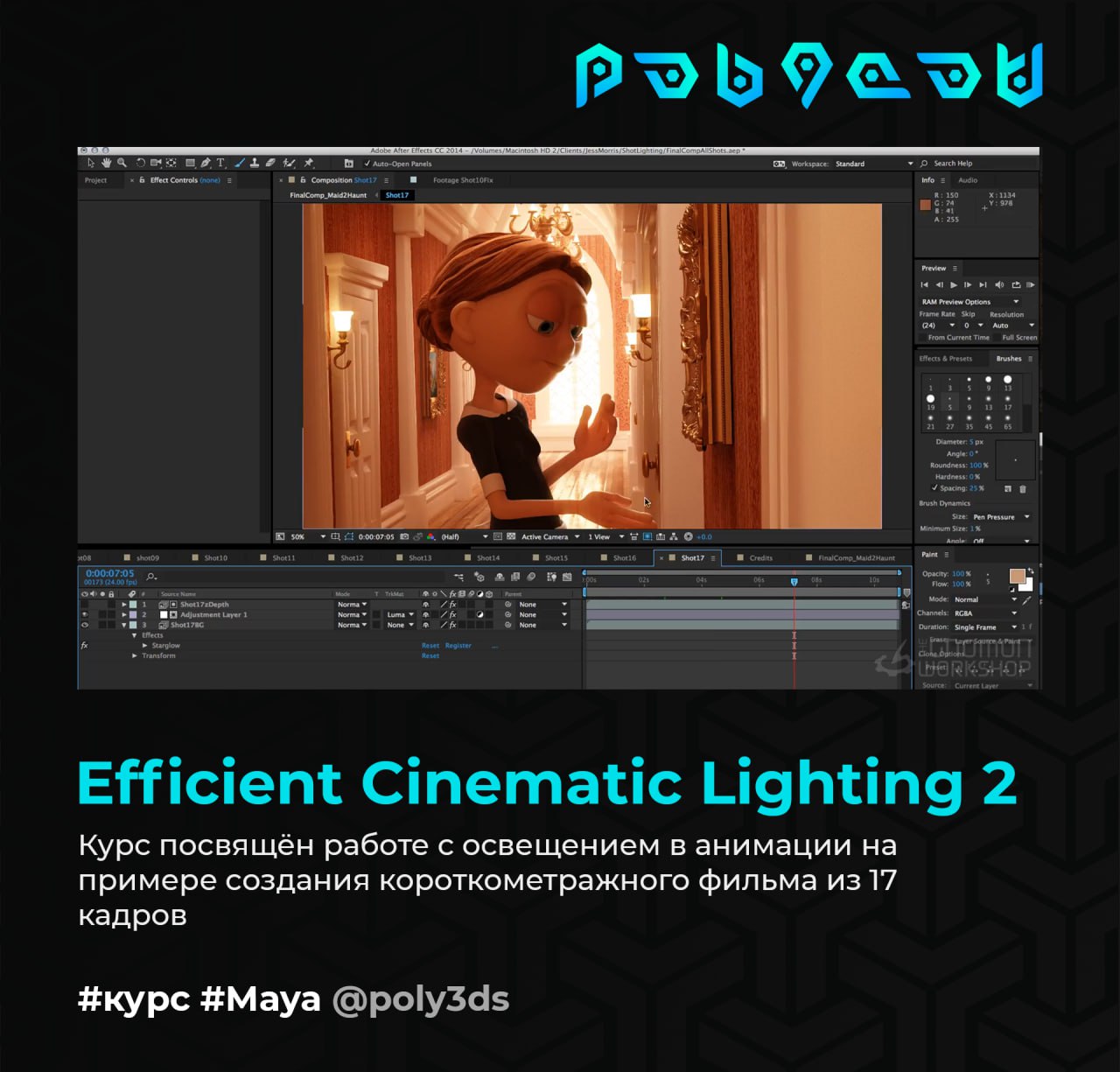Enable From Current Time checkbox
Screen dimensions: 1120x1072
[922, 337]
